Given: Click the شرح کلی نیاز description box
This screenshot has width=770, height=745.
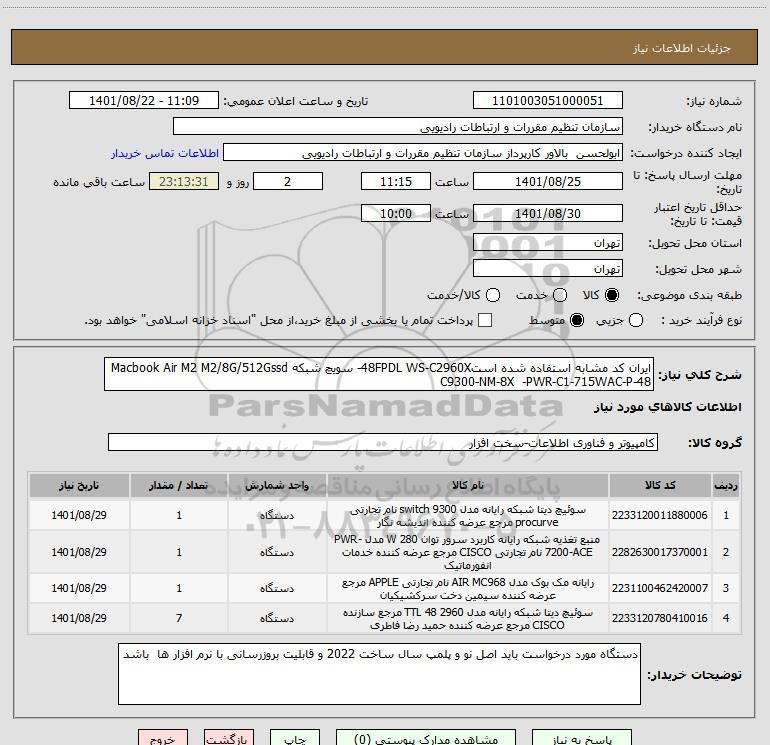Looking at the screenshot, I should [x=379, y=375].
